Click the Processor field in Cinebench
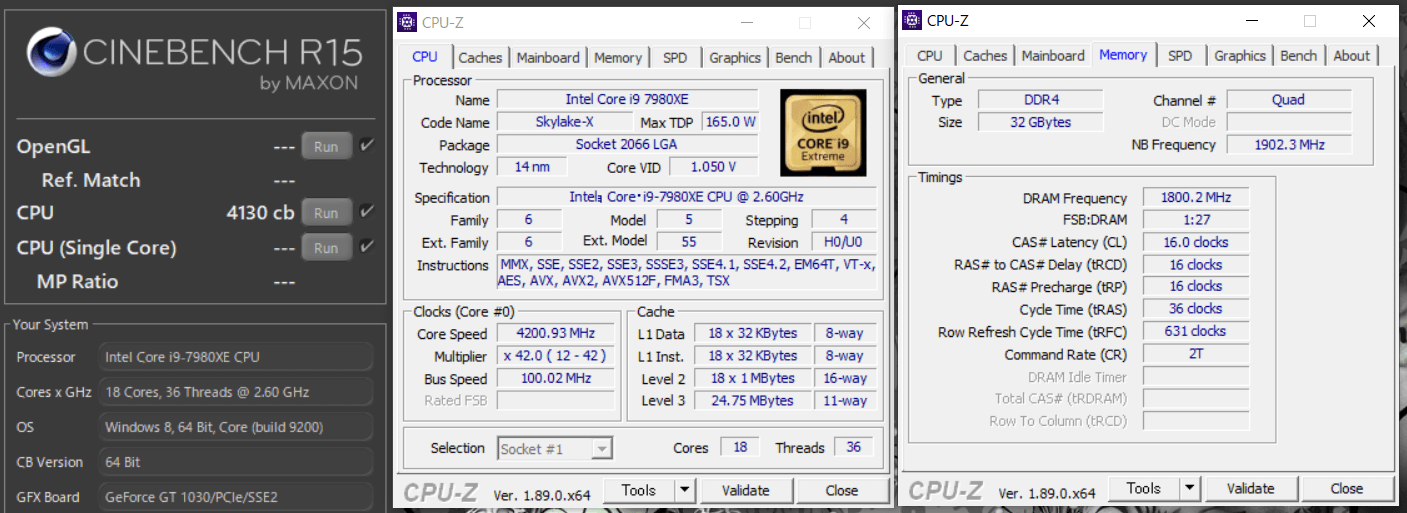1407x513 pixels. click(237, 357)
